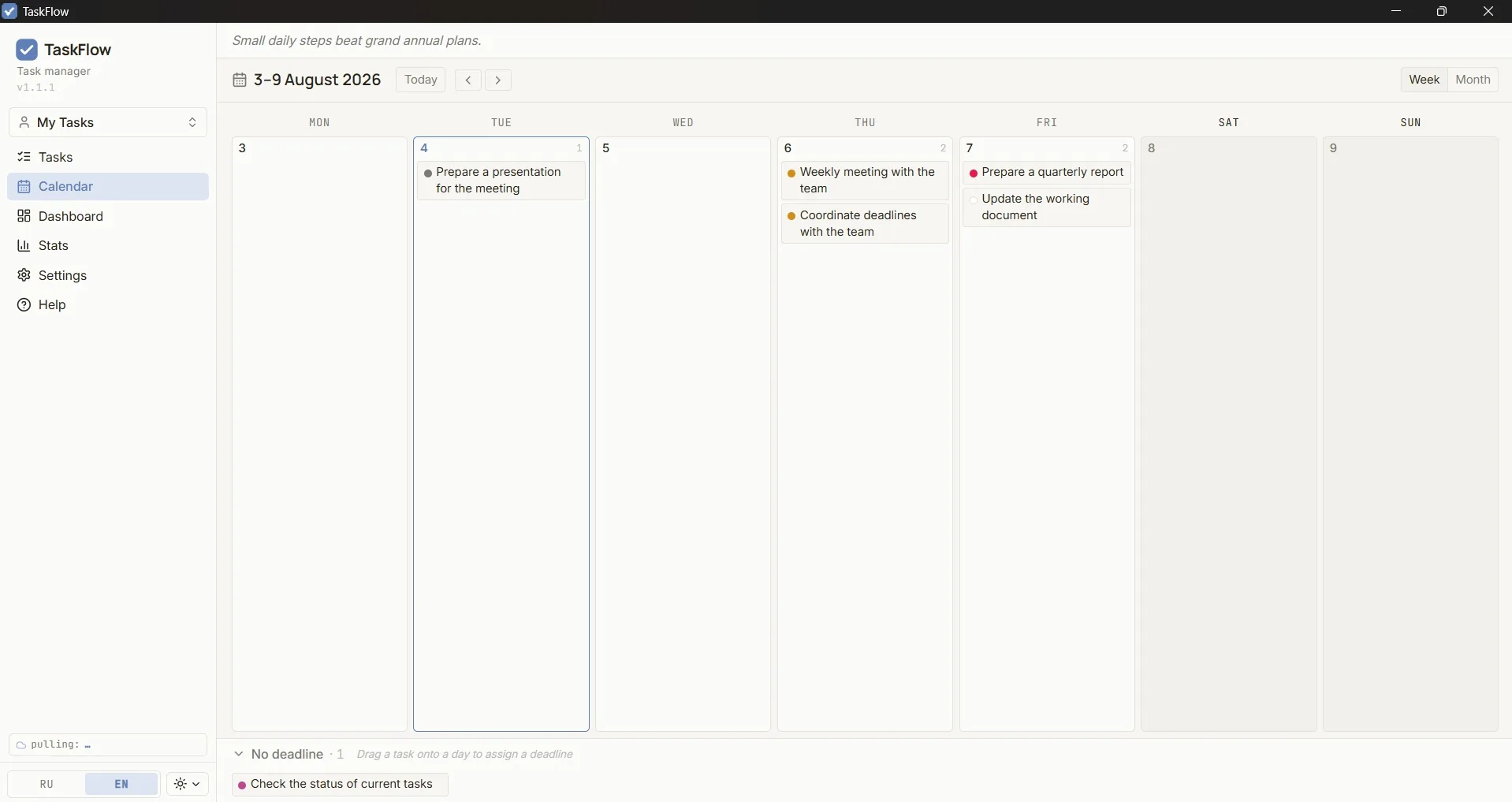Click the TaskFlow checkmark logo icon
This screenshot has height=802, width=1512.
tap(27, 50)
